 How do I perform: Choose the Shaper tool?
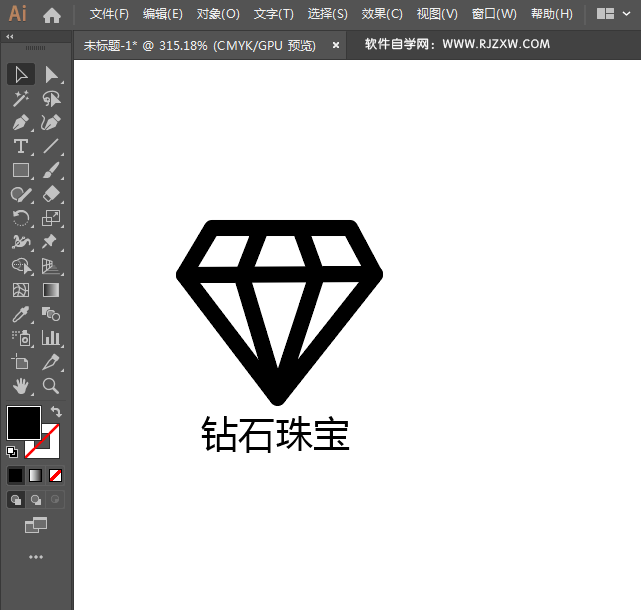(x=21, y=194)
